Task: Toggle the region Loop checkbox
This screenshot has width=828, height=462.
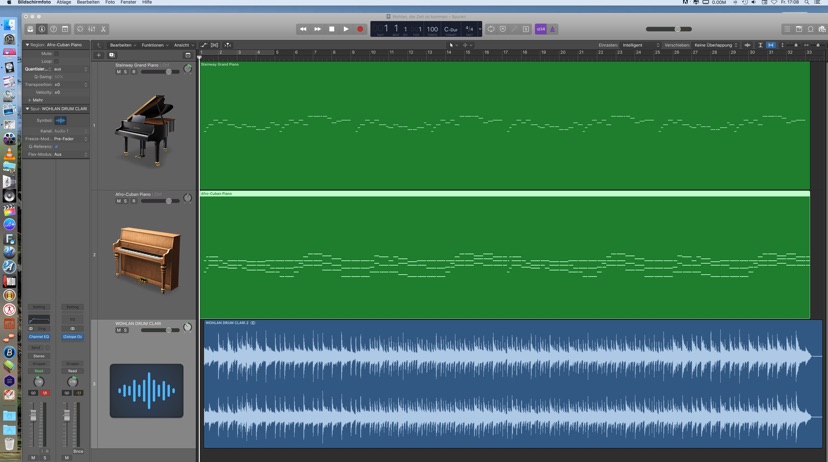Action: (x=57, y=61)
